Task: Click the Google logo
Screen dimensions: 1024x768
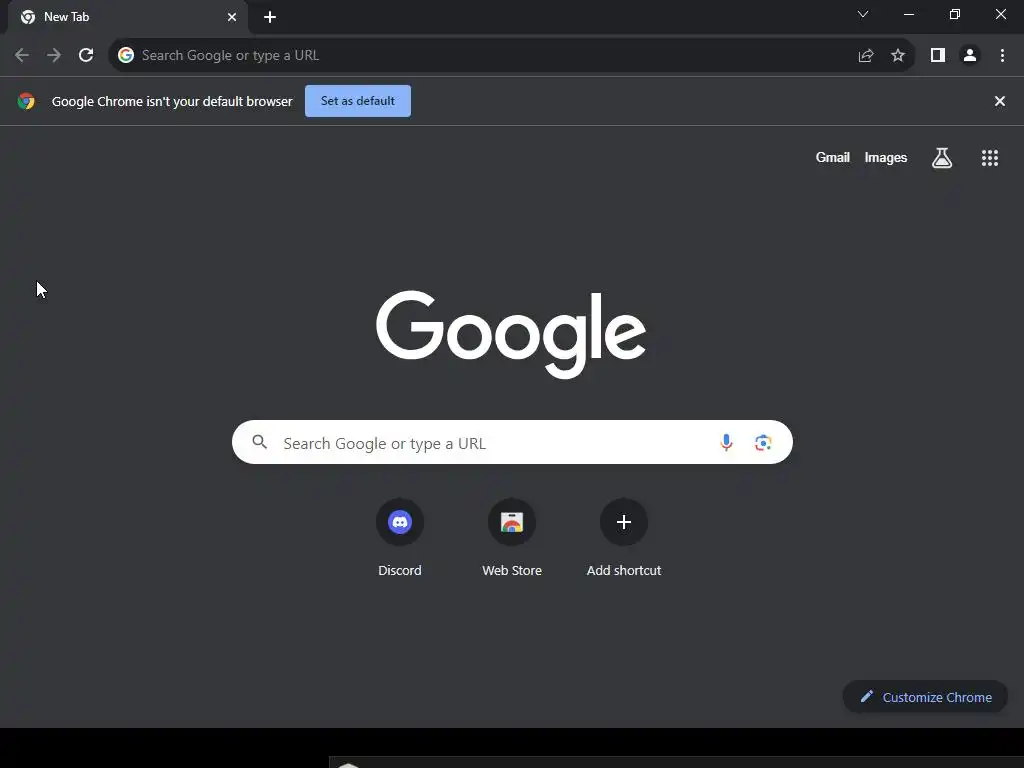Action: [x=511, y=334]
